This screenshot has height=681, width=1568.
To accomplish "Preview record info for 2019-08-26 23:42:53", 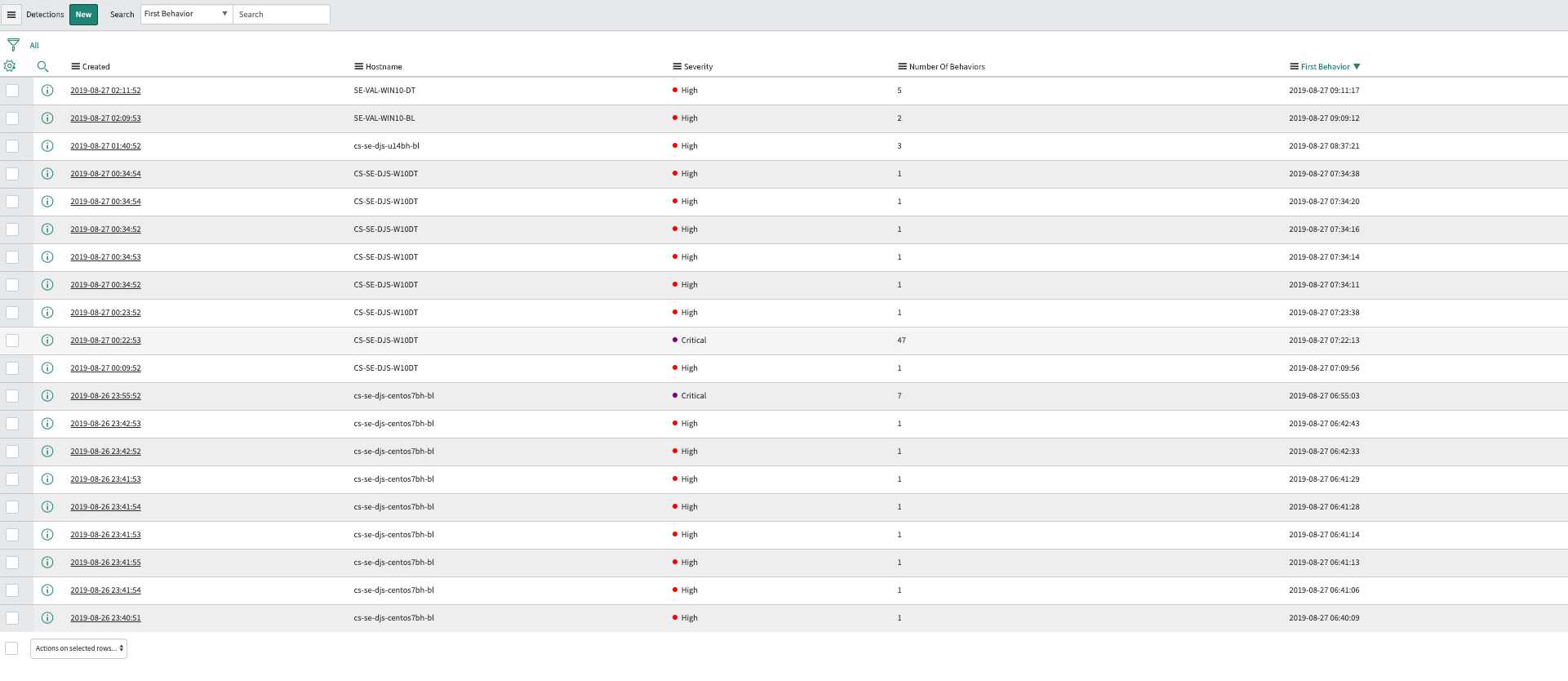I will pyautogui.click(x=47, y=424).
